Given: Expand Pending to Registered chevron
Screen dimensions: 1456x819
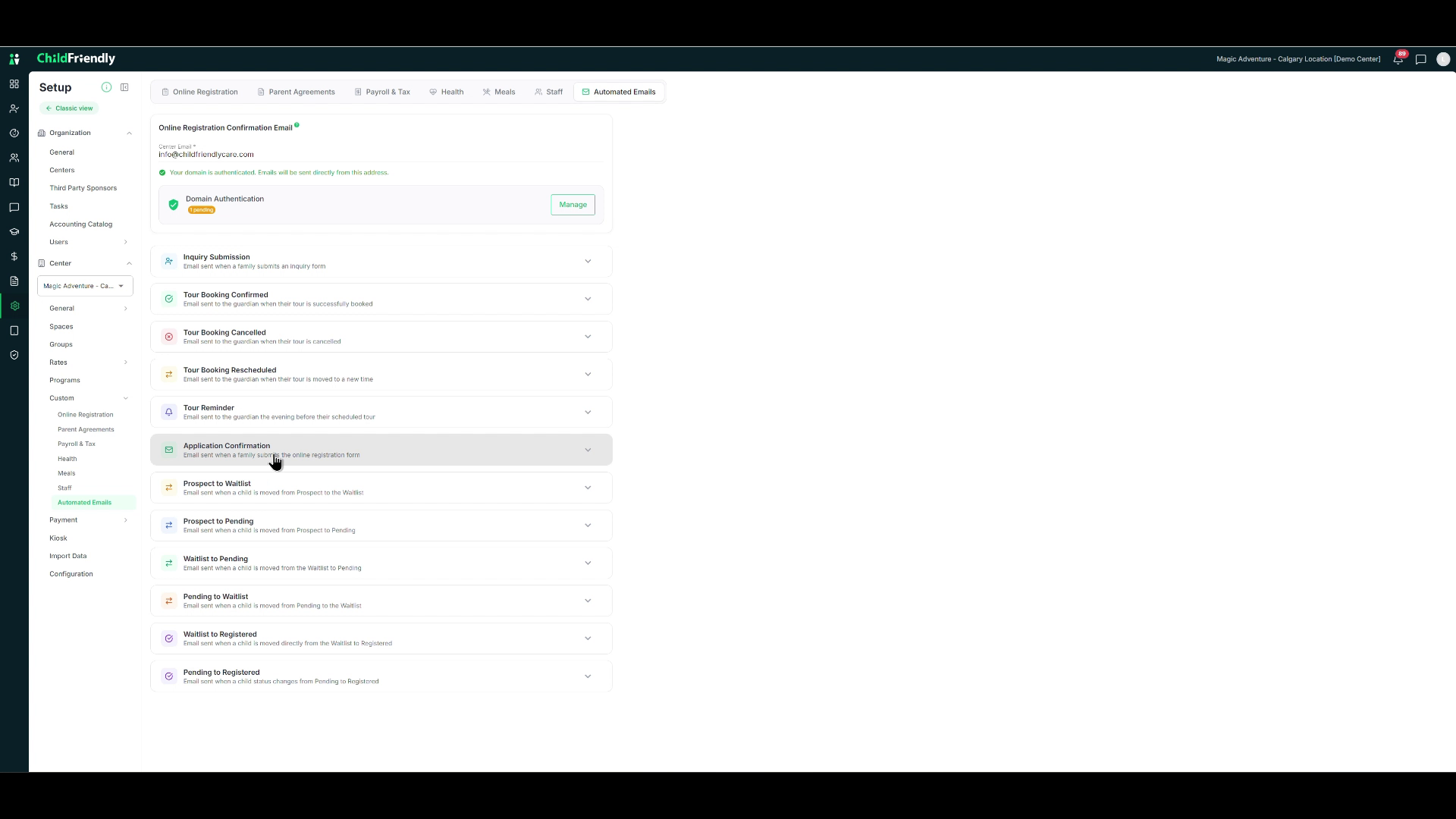Looking at the screenshot, I should [588, 676].
